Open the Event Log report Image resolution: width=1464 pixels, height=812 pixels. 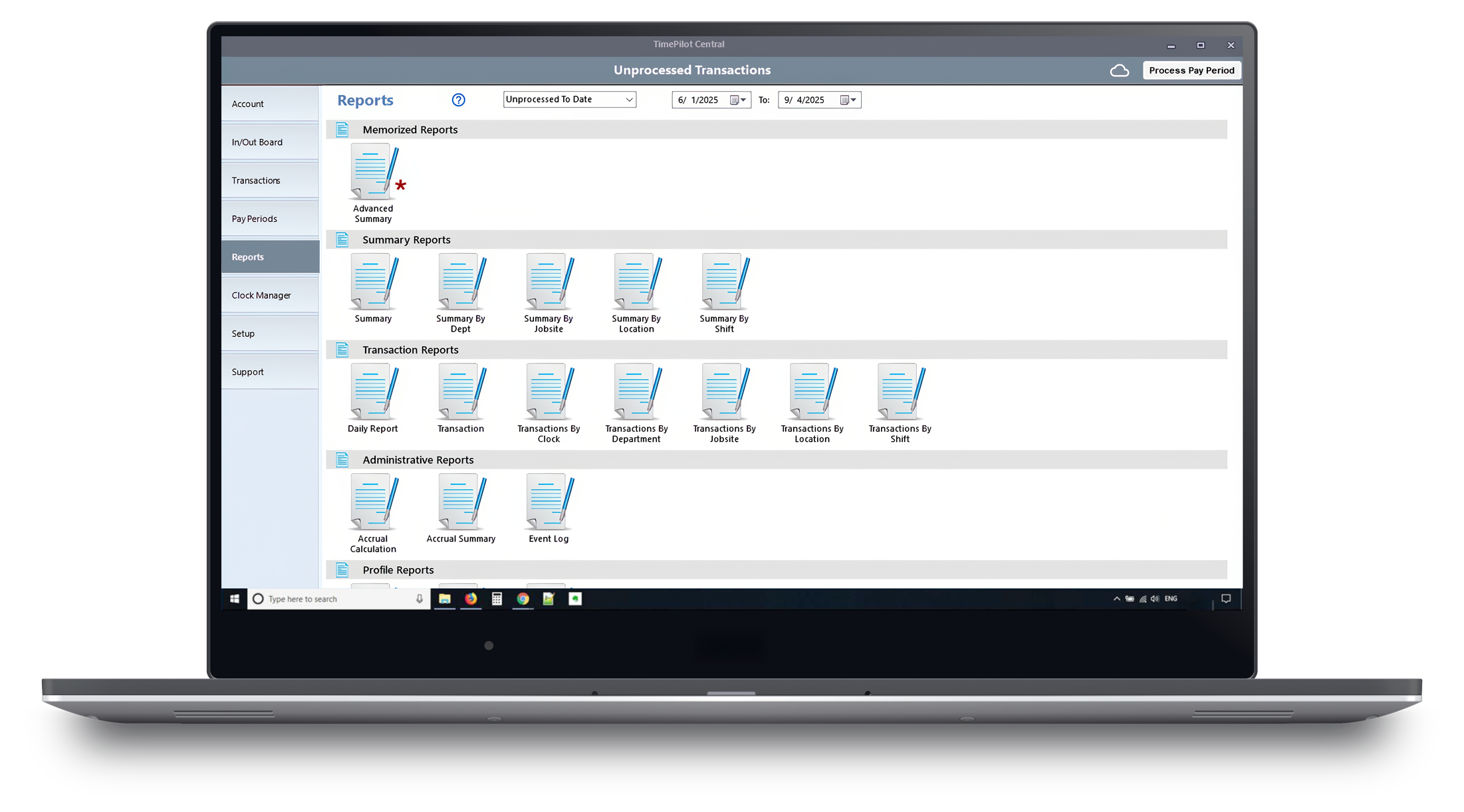548,504
